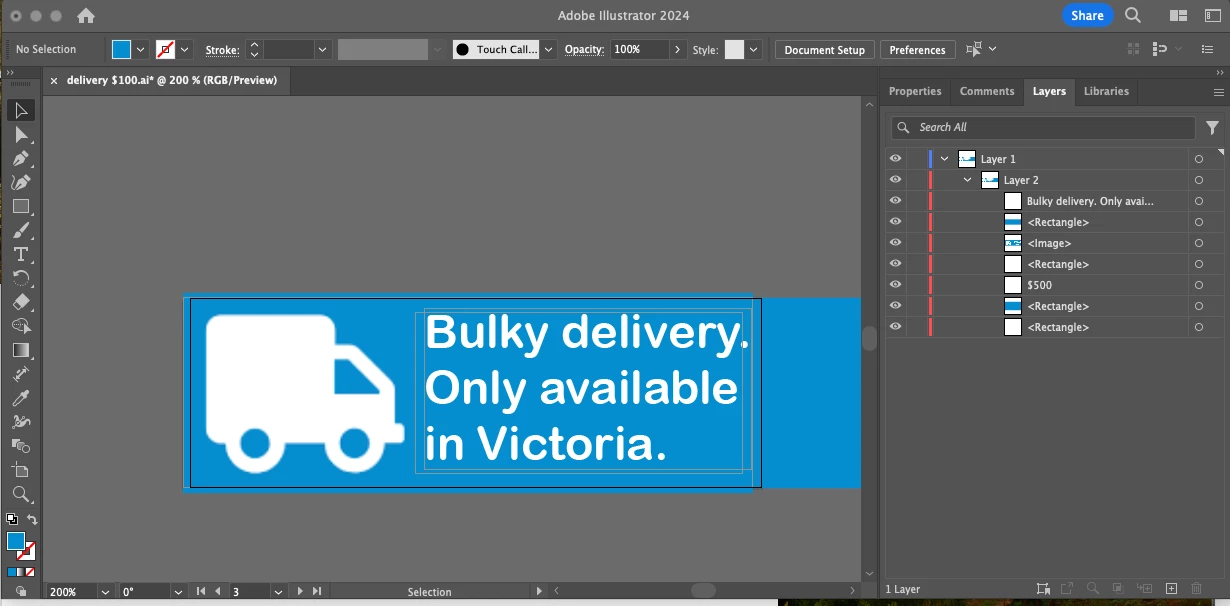
Task: Go to next artboard arrow
Action: [299, 592]
